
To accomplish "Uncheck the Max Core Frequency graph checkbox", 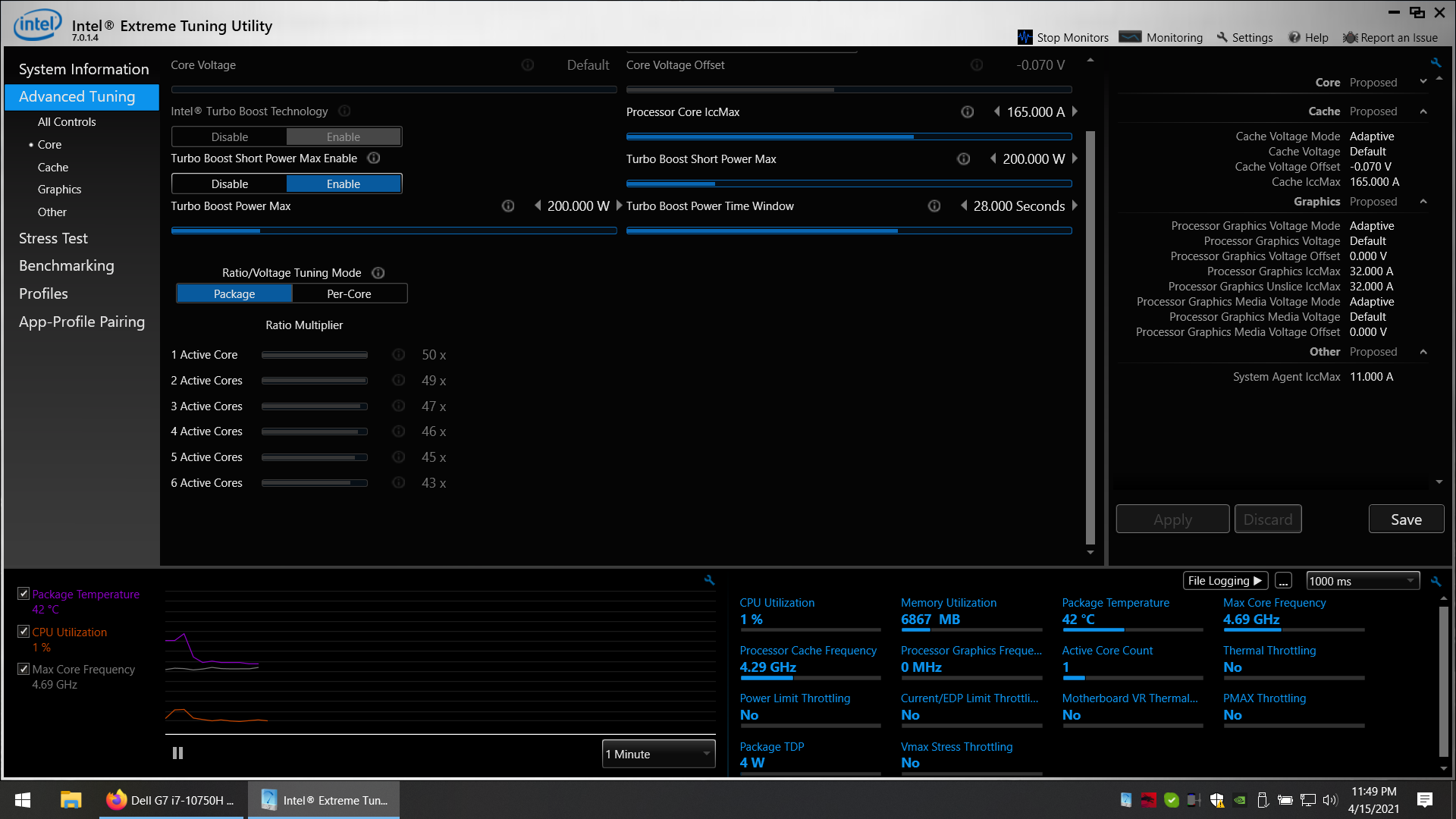I will pos(24,669).
